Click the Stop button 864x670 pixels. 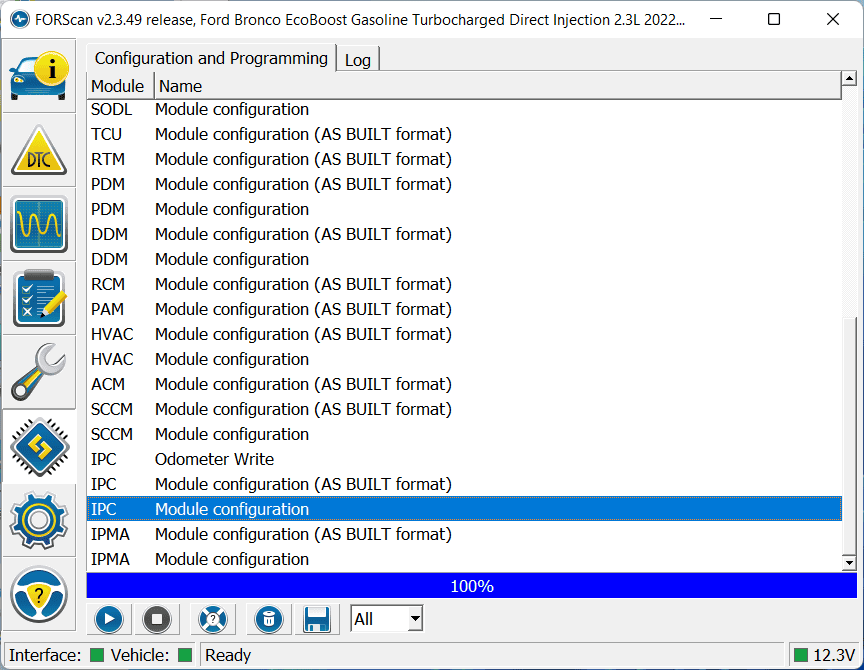coord(155,619)
